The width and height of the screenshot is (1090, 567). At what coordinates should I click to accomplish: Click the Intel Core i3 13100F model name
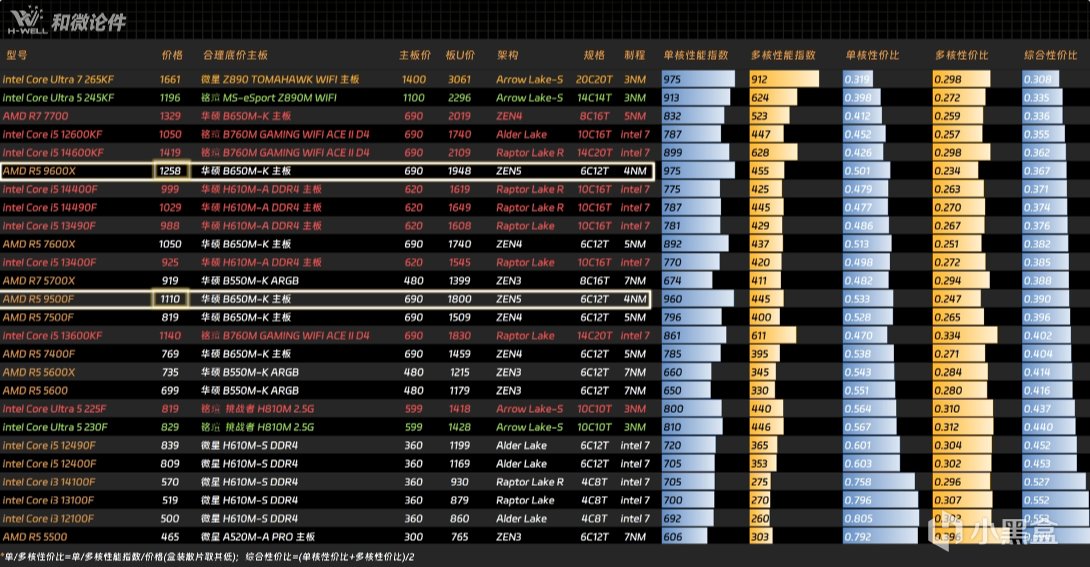[49, 500]
